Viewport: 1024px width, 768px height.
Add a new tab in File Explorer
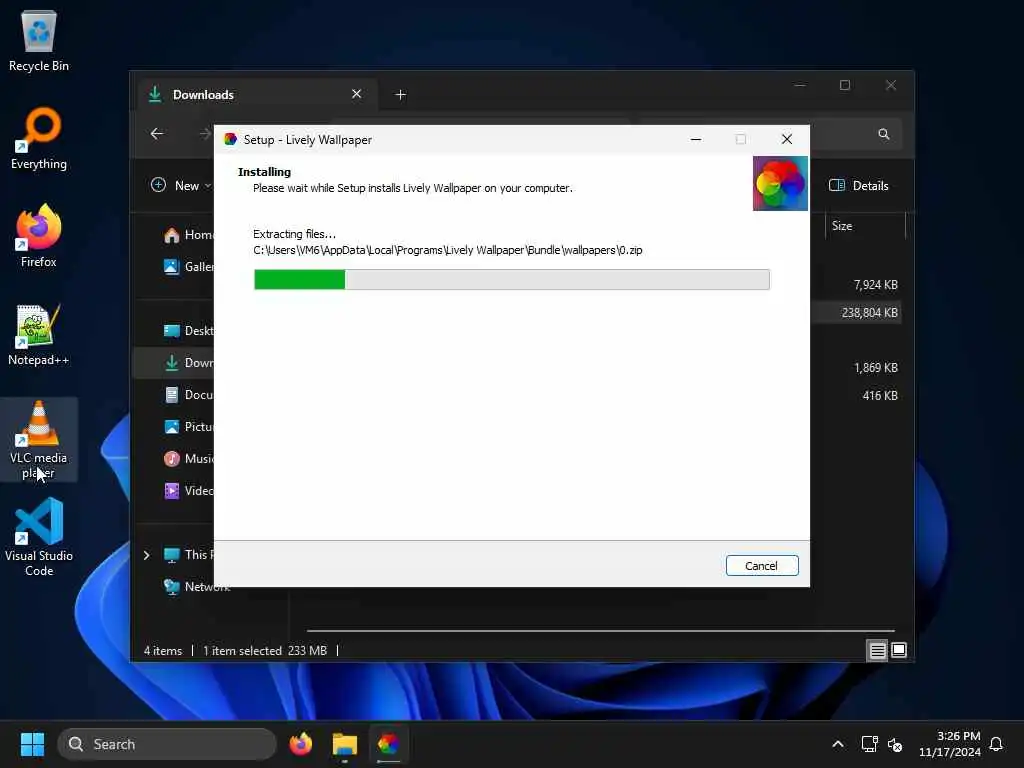click(x=400, y=95)
